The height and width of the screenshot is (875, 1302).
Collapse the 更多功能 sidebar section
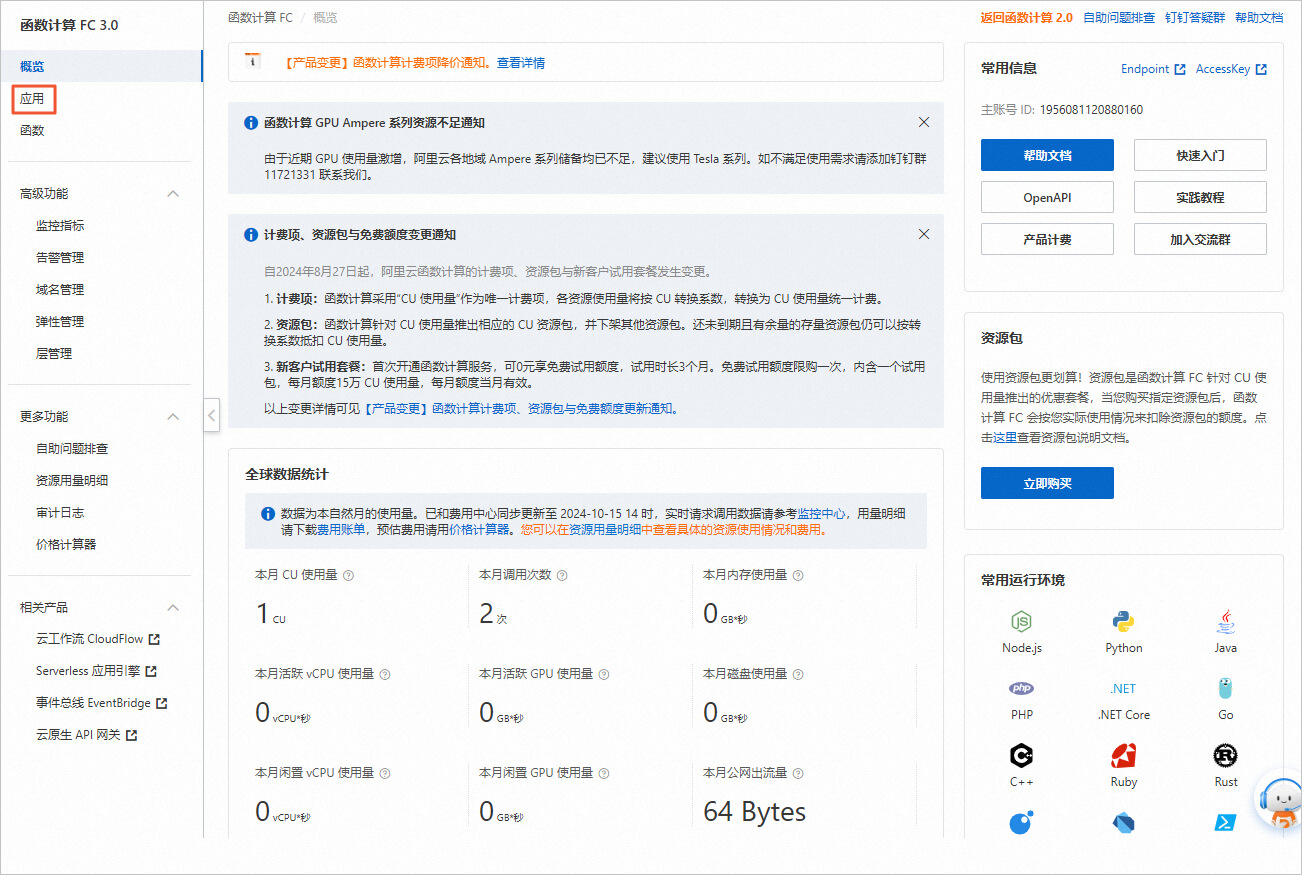point(173,417)
